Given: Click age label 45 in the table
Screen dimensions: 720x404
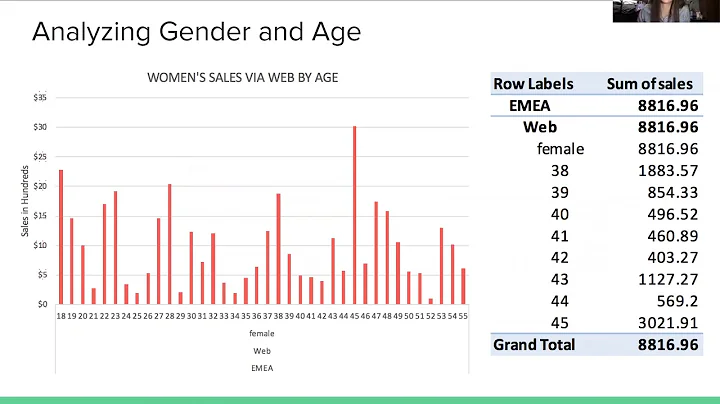Looking at the screenshot, I should pyautogui.click(x=560, y=323).
